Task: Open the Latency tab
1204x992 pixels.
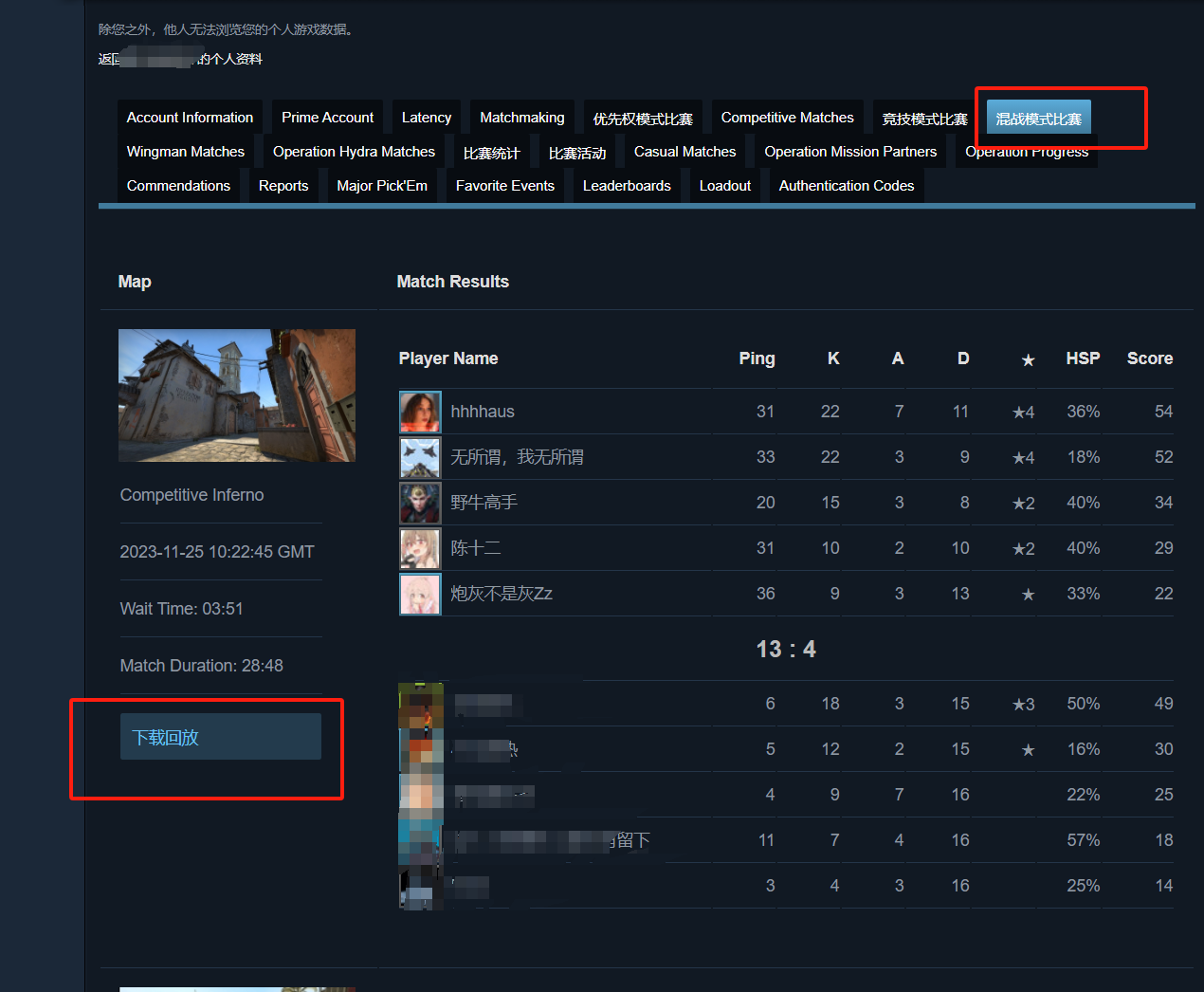Action: [x=427, y=118]
